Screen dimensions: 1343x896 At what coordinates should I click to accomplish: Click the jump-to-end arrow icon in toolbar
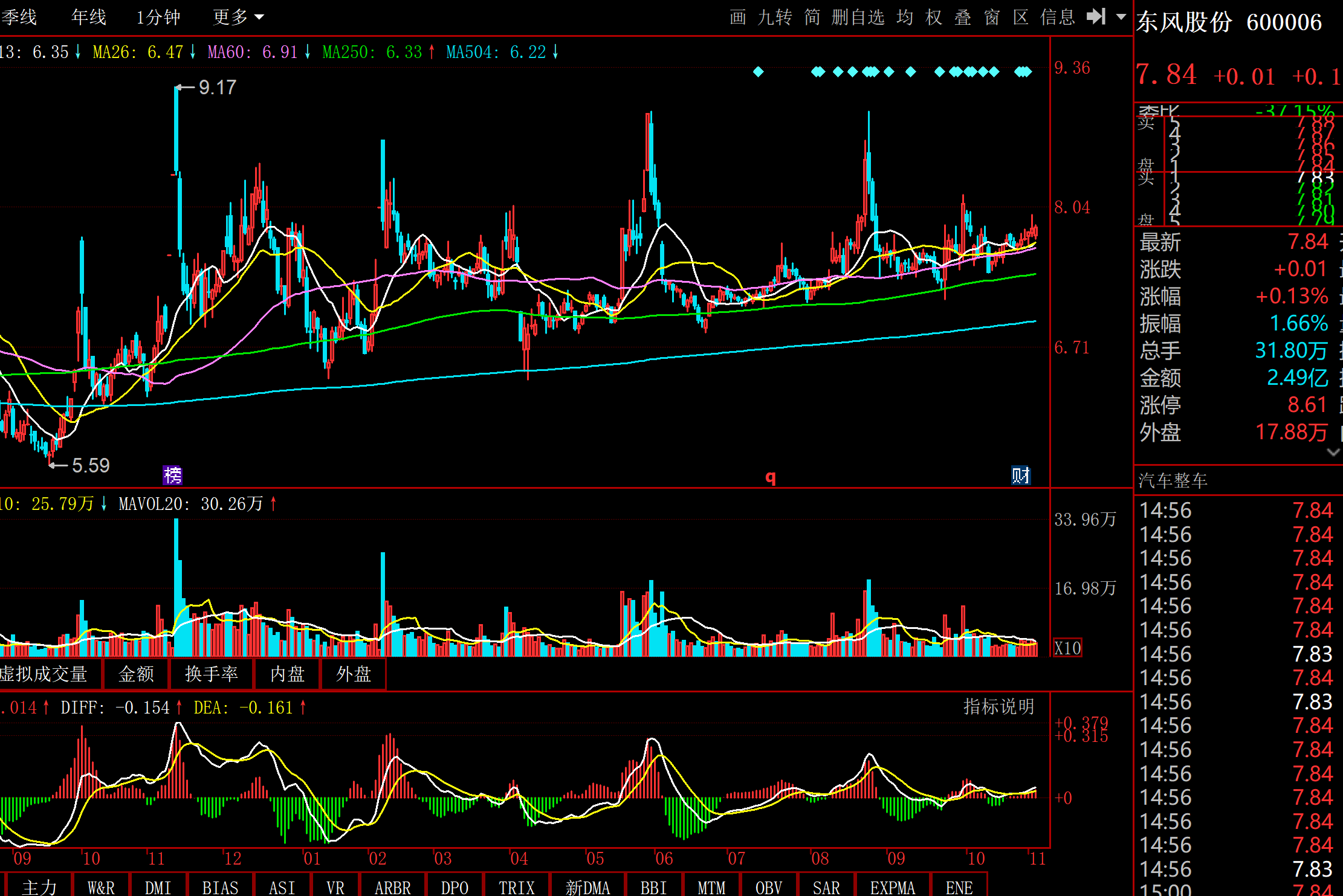(x=1095, y=16)
